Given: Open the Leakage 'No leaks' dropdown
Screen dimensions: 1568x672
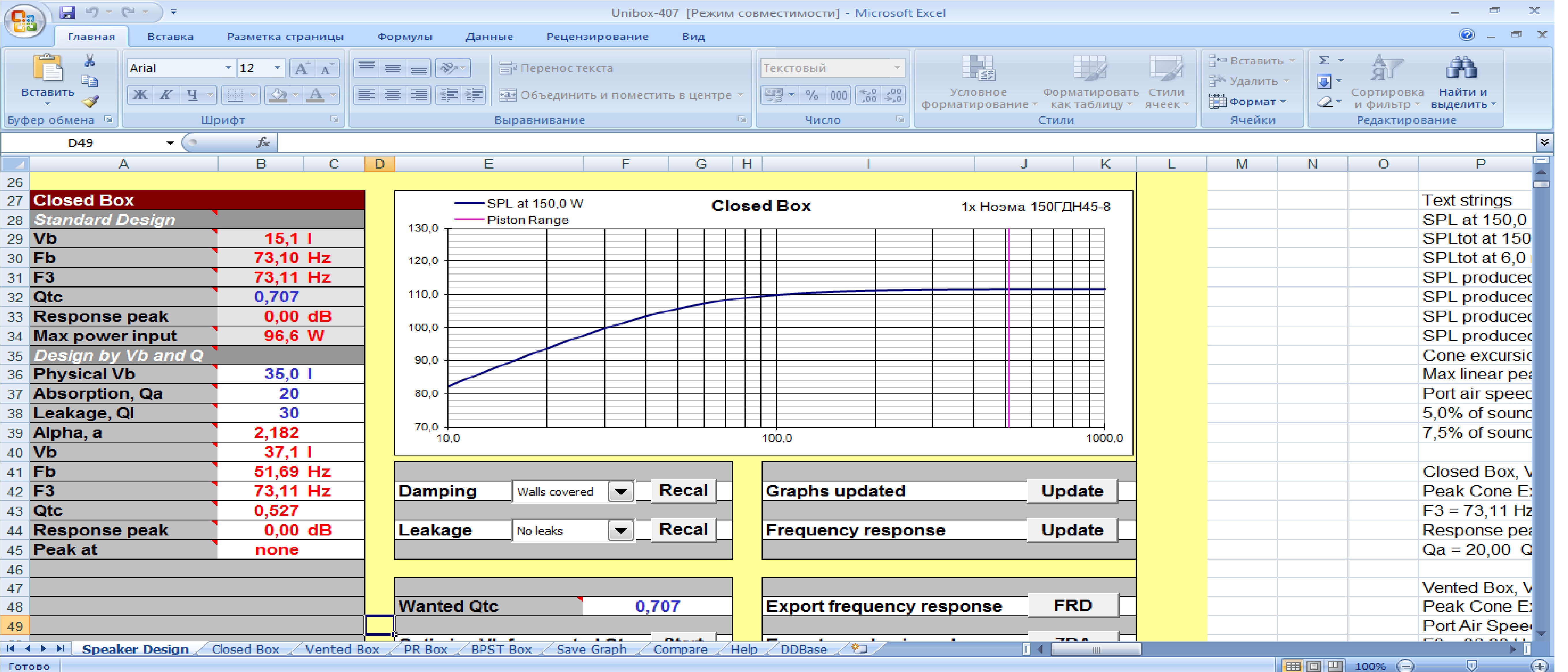Looking at the screenshot, I should tap(620, 531).
